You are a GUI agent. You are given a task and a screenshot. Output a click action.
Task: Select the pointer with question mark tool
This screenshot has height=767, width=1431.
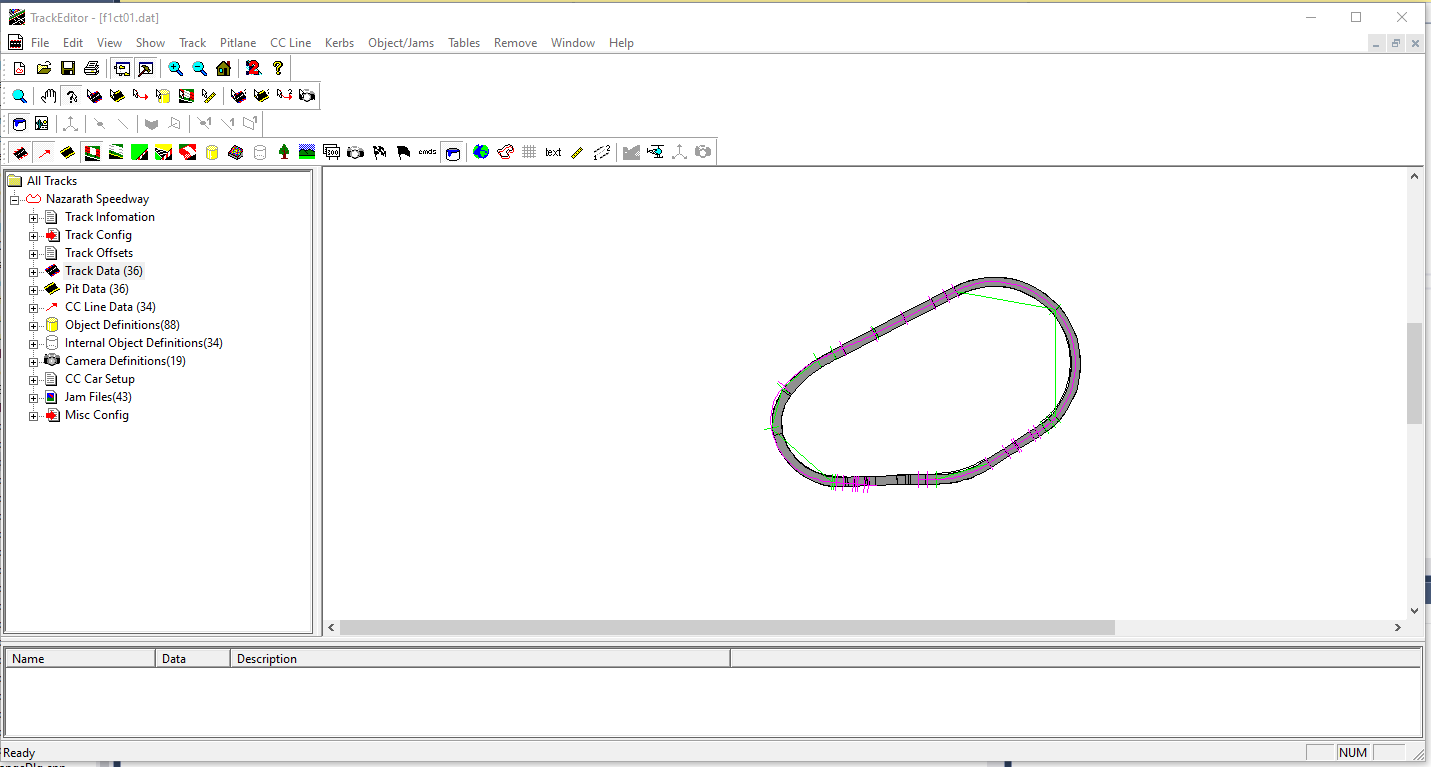[72, 96]
